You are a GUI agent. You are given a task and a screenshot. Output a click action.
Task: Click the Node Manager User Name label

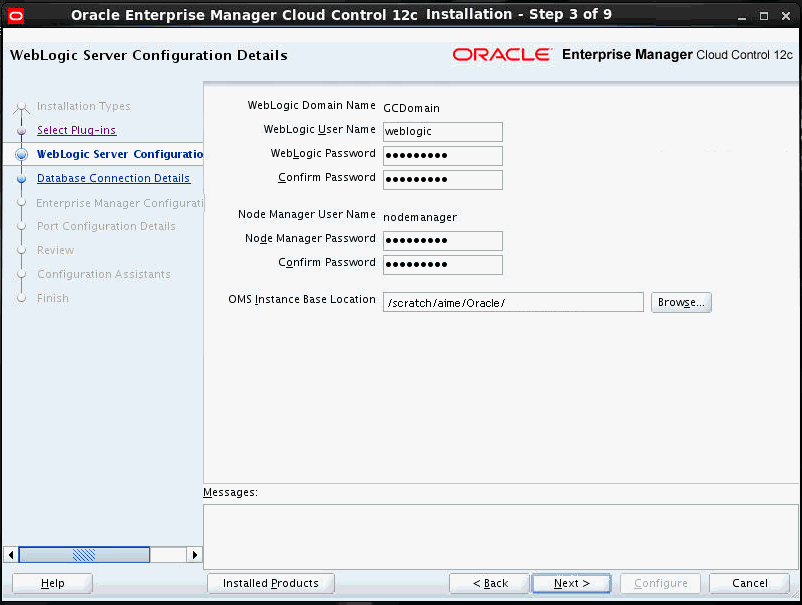click(307, 214)
